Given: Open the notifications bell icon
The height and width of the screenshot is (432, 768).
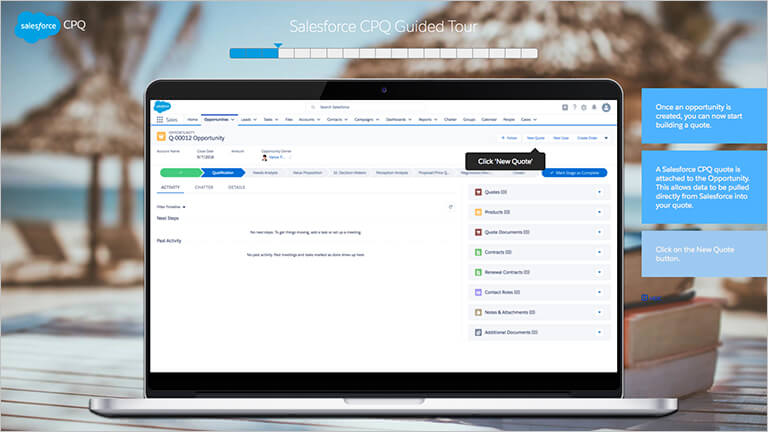Looking at the screenshot, I should 594,107.
